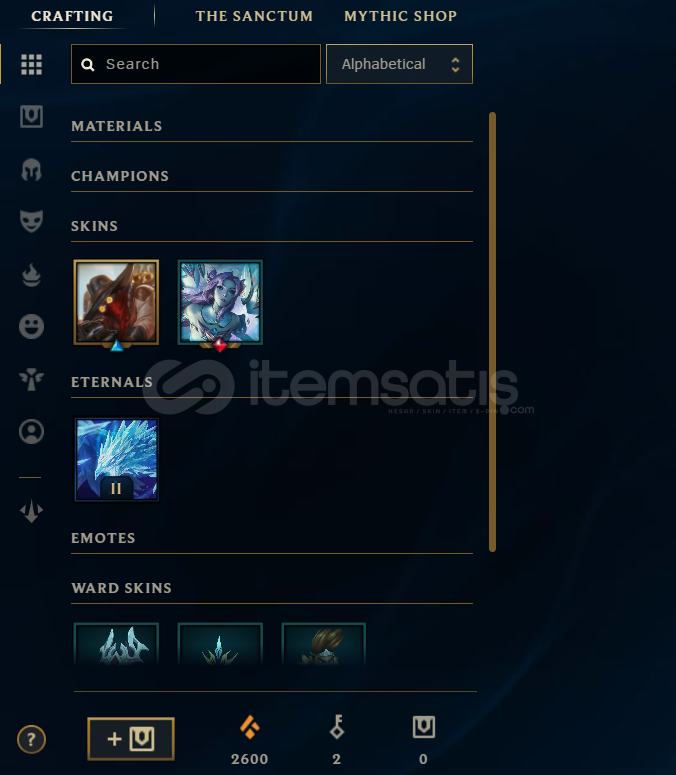This screenshot has height=775, width=676.
Task: Filter loot by skins mask icon
Action: tap(31, 221)
